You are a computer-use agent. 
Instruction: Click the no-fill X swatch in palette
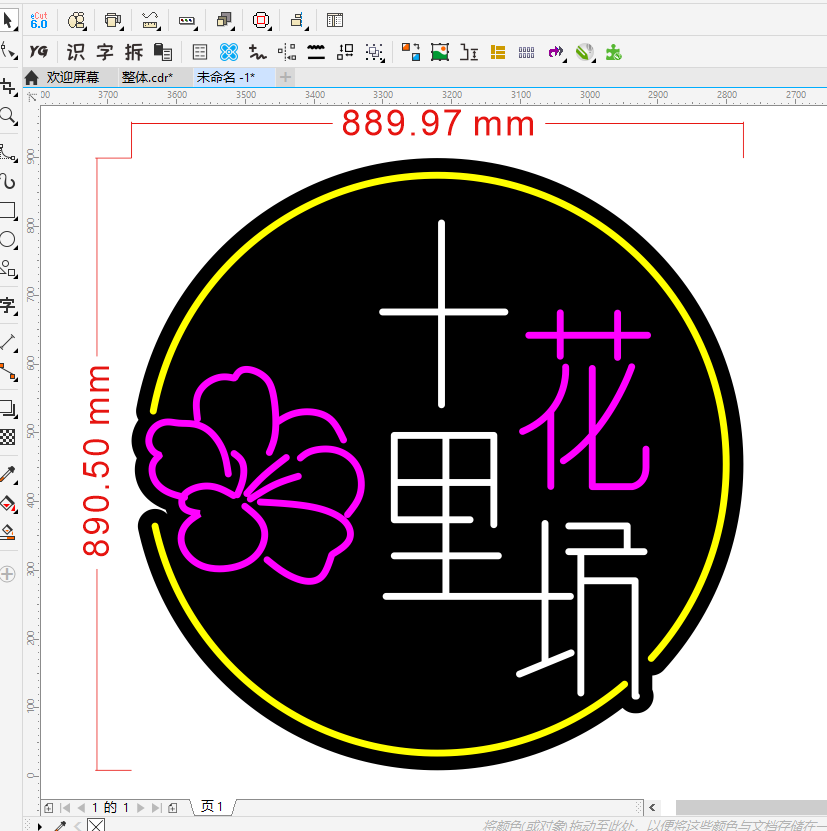pos(96,825)
